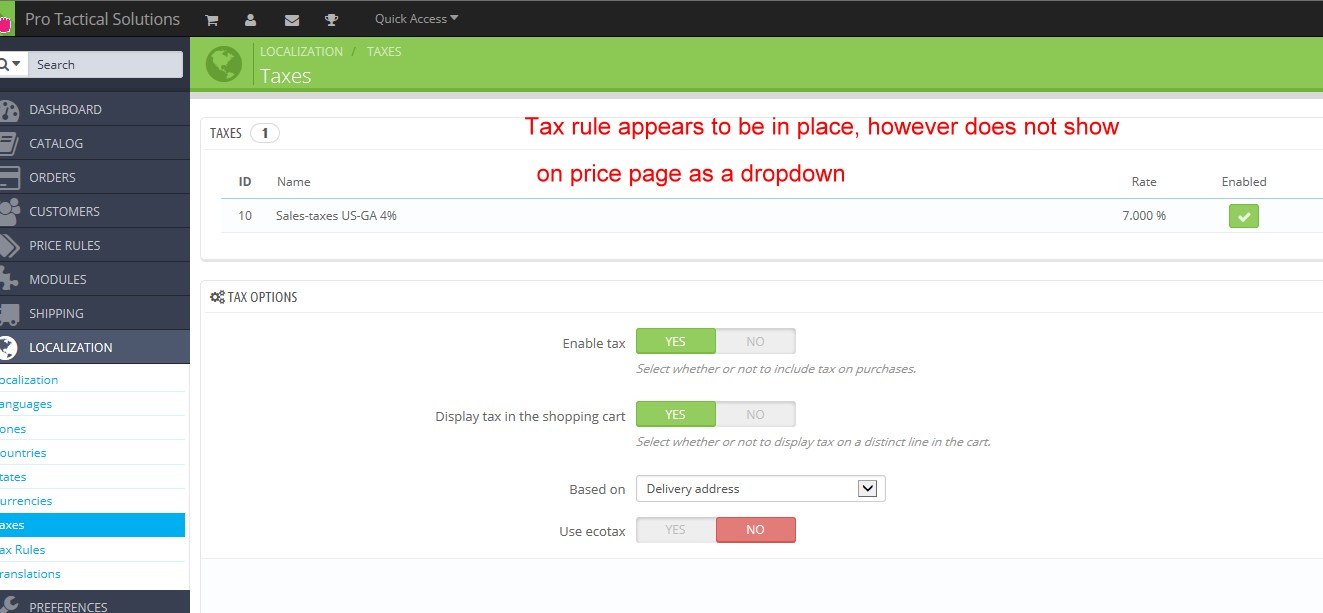Open the Zones submenu link
The width and height of the screenshot is (1323, 613).
point(13,428)
